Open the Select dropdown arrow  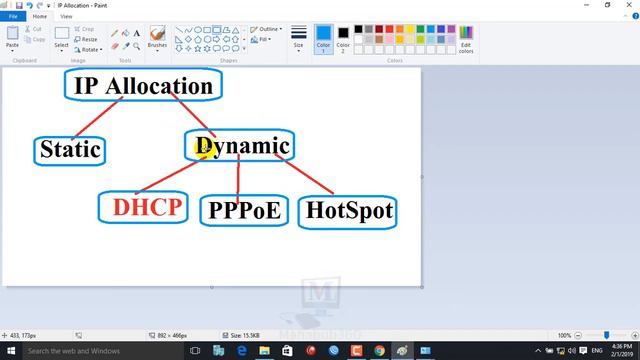coord(61,51)
